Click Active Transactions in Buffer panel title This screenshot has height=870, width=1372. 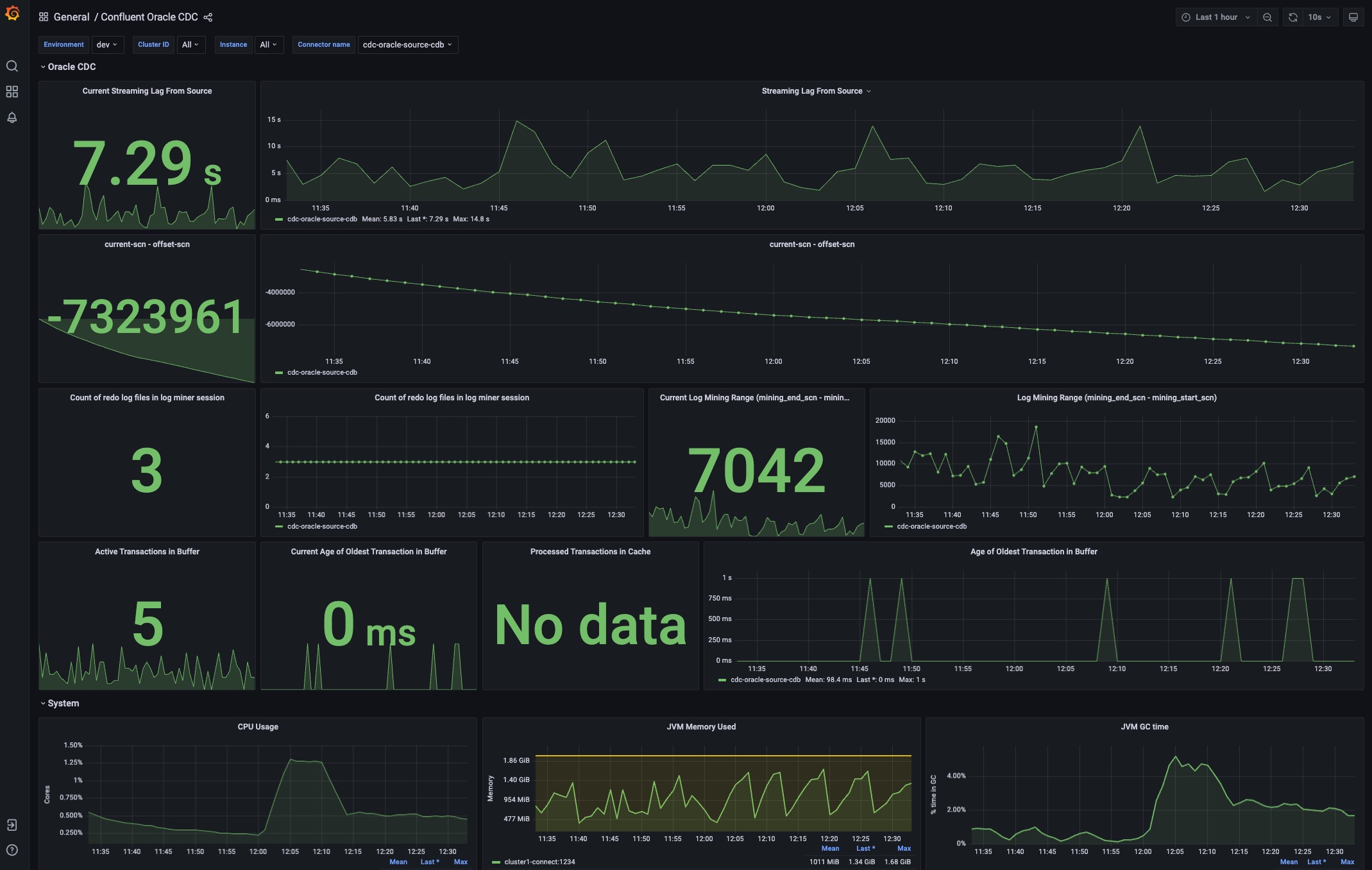(x=147, y=552)
